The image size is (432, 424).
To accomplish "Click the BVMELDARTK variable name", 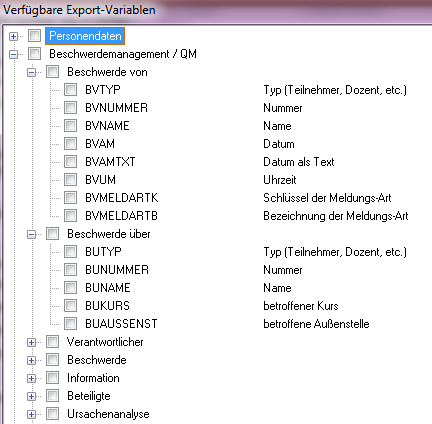I will point(122,198).
